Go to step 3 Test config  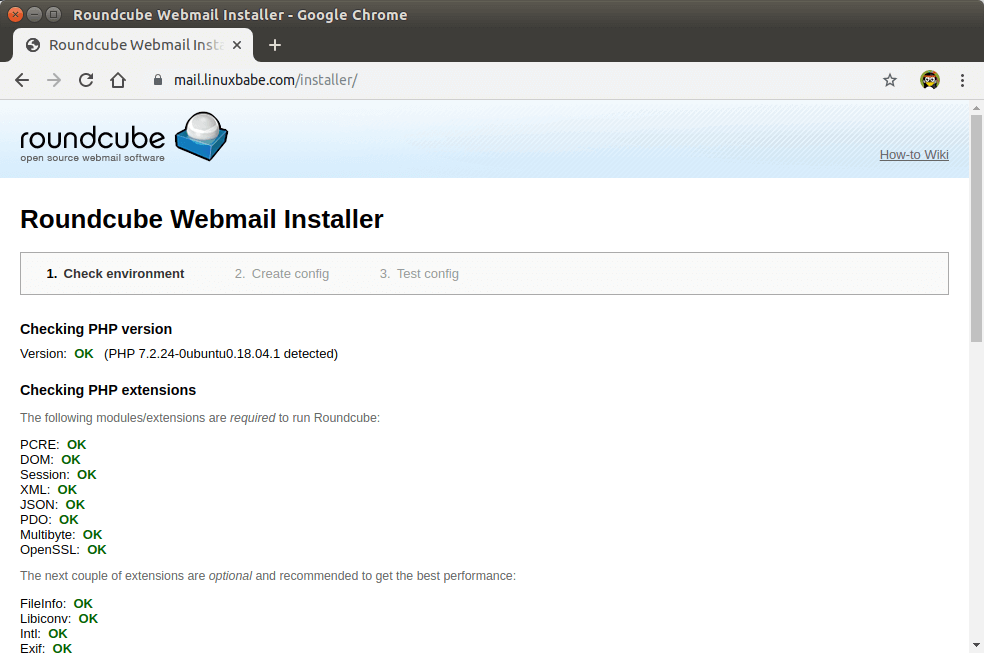pos(419,273)
